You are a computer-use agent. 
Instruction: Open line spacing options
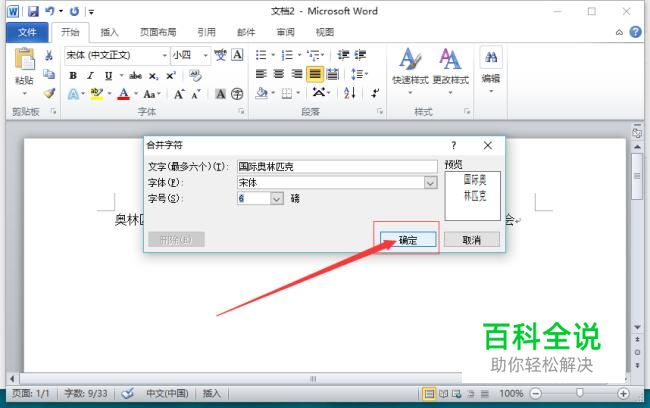[x=357, y=74]
